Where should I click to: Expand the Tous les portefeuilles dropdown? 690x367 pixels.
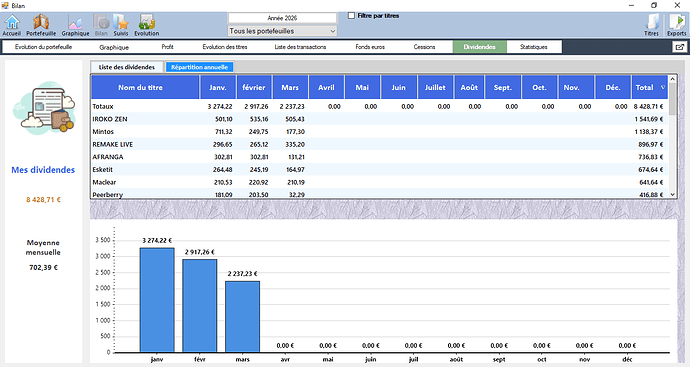[283, 31]
